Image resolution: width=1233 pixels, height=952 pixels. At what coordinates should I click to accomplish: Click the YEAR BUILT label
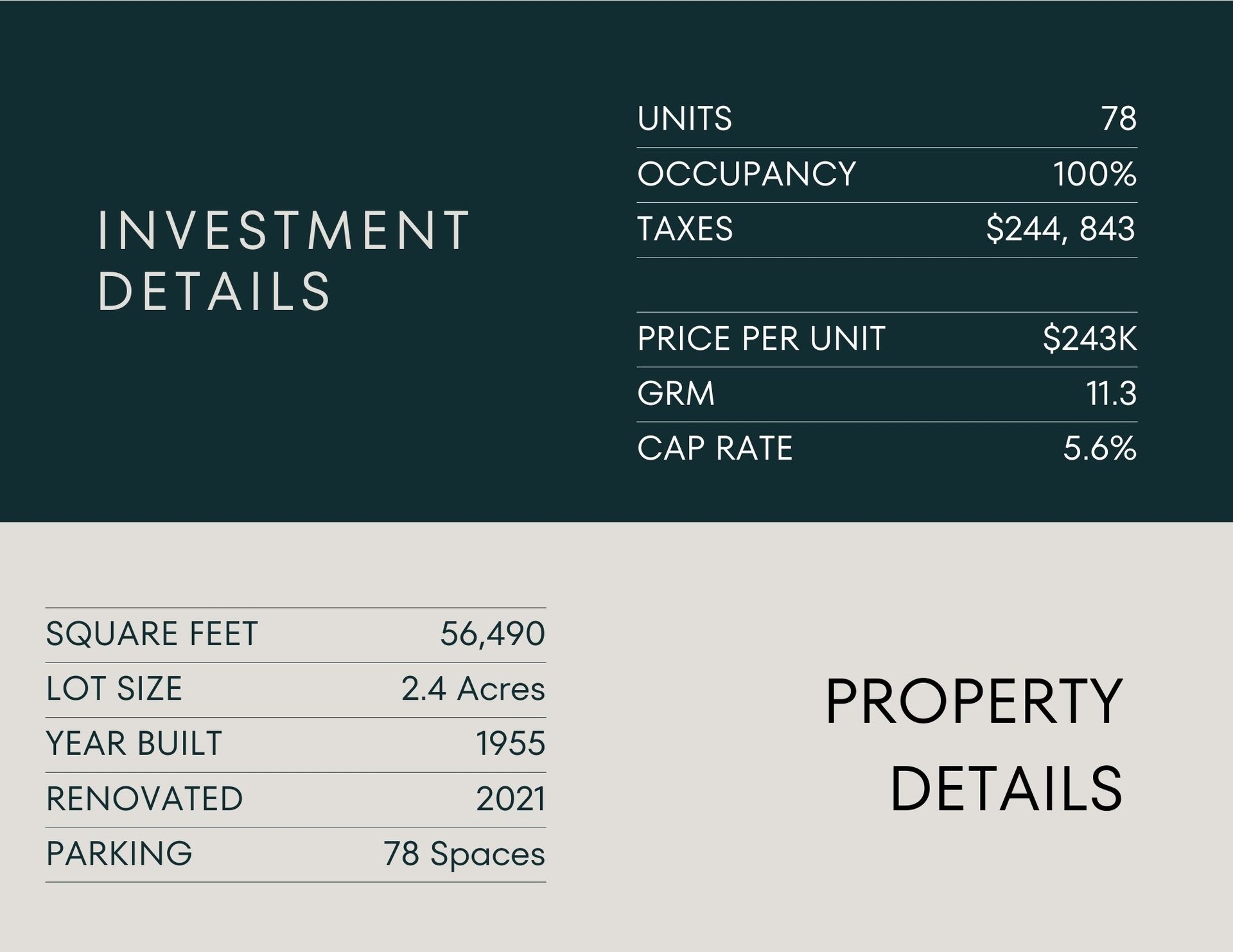[x=134, y=743]
